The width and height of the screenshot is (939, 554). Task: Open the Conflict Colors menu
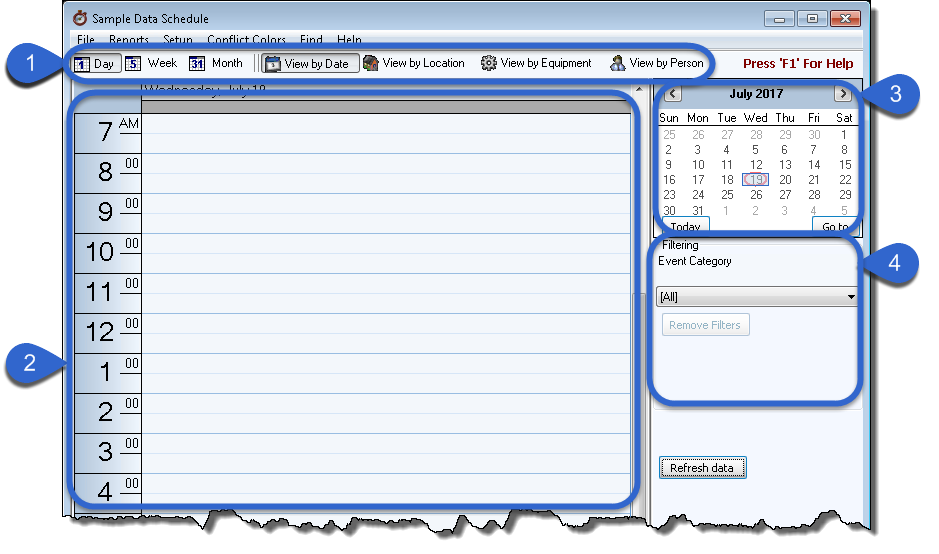246,41
